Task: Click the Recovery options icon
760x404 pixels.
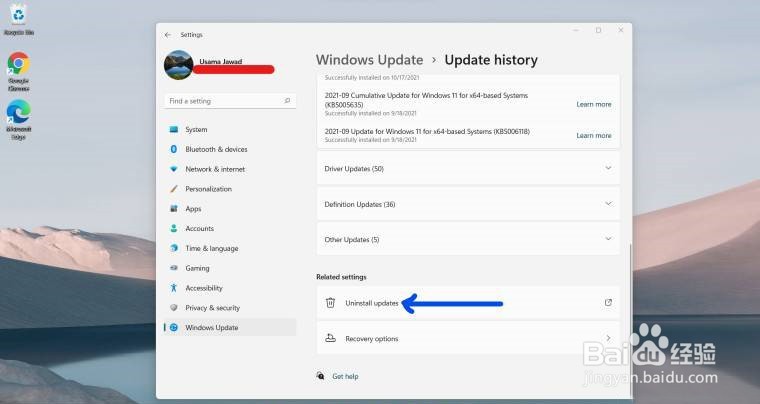Action: pyautogui.click(x=330, y=338)
